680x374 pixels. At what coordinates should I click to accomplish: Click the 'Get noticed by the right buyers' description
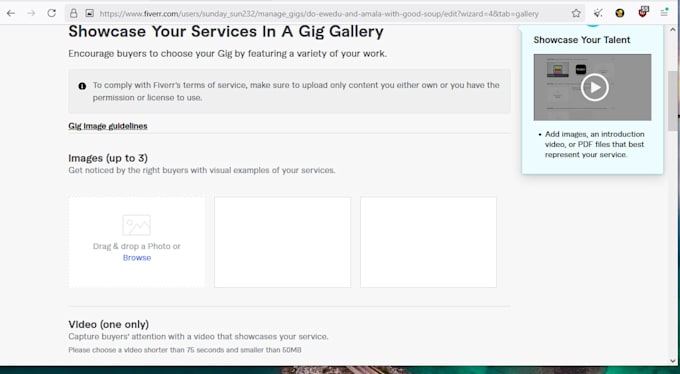click(x=202, y=170)
